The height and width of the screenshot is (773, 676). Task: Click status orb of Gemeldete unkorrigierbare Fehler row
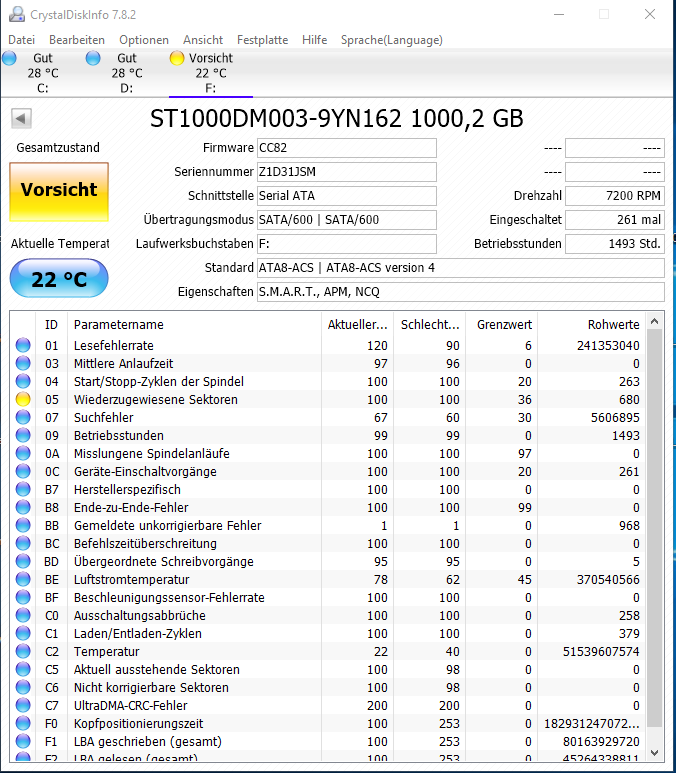[23, 526]
